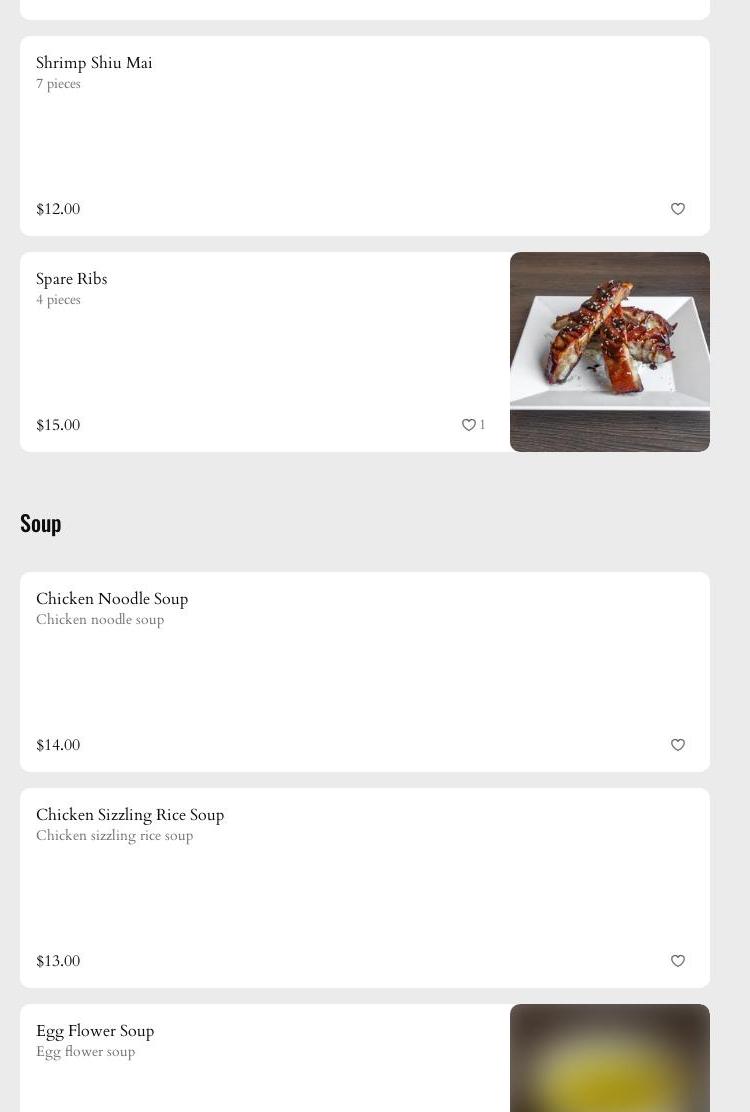This screenshot has width=750, height=1112.
Task: Like the Shrimp Shiu Mai item
Action: (x=678, y=209)
